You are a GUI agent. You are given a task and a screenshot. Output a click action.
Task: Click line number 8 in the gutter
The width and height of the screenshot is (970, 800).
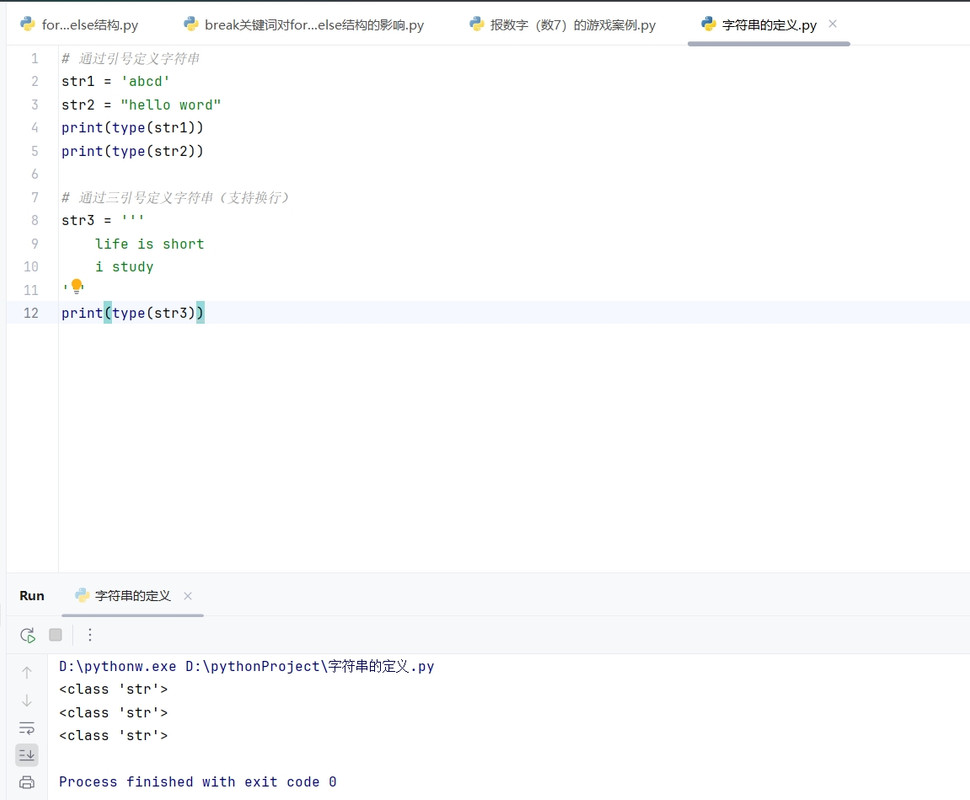coord(35,220)
